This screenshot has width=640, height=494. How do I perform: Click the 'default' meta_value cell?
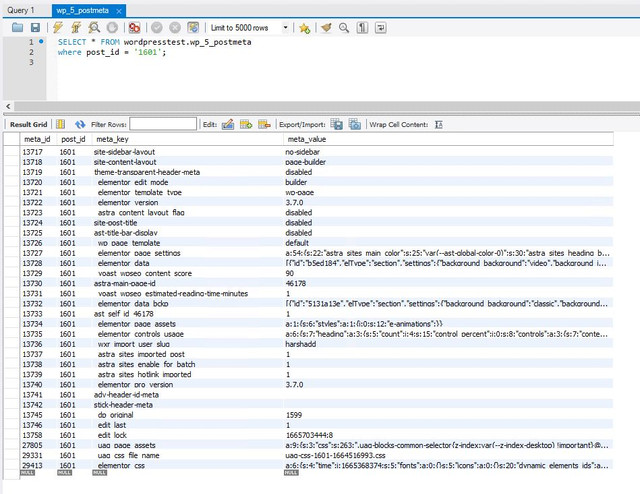click(448, 243)
